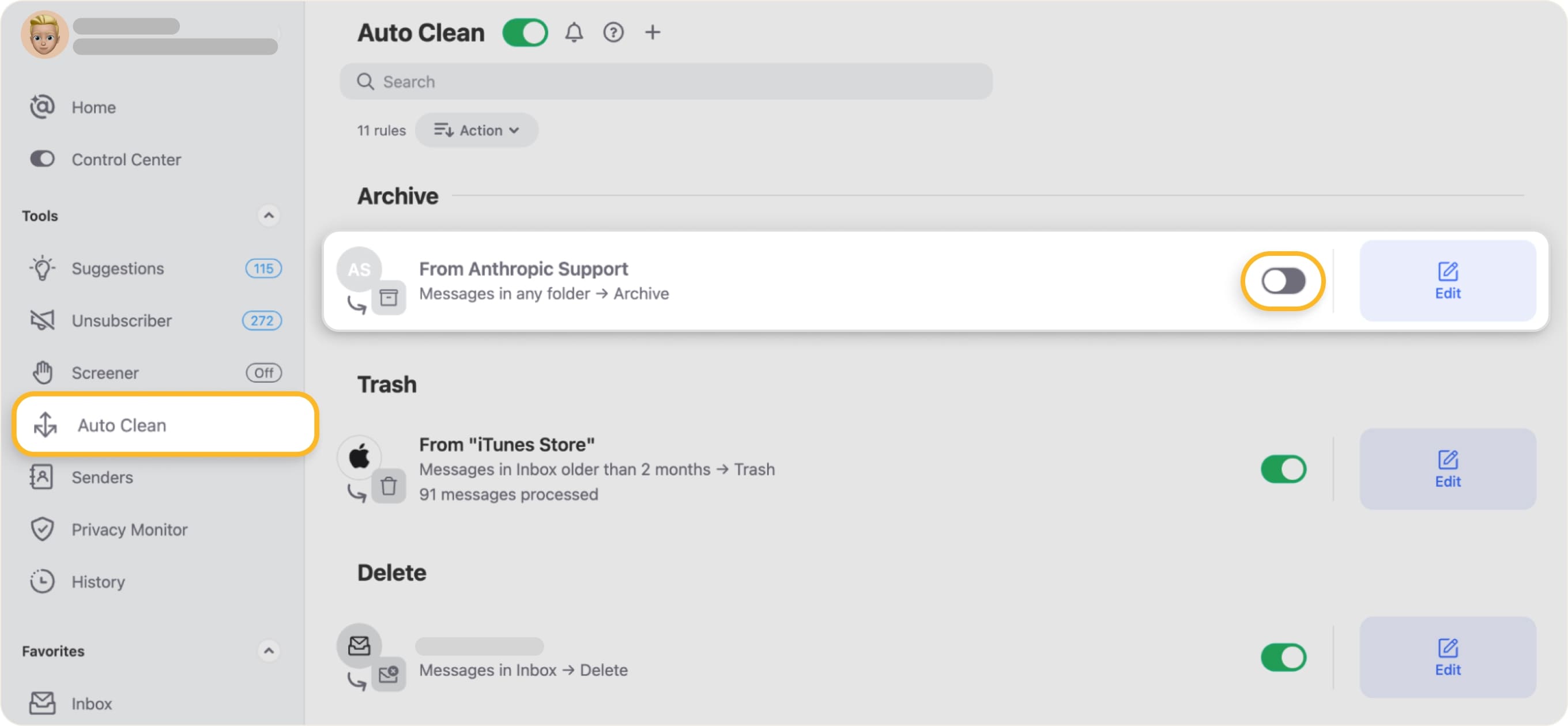The width and height of the screenshot is (1568, 726).
Task: Open Senders from the sidebar
Action: pyautogui.click(x=101, y=477)
